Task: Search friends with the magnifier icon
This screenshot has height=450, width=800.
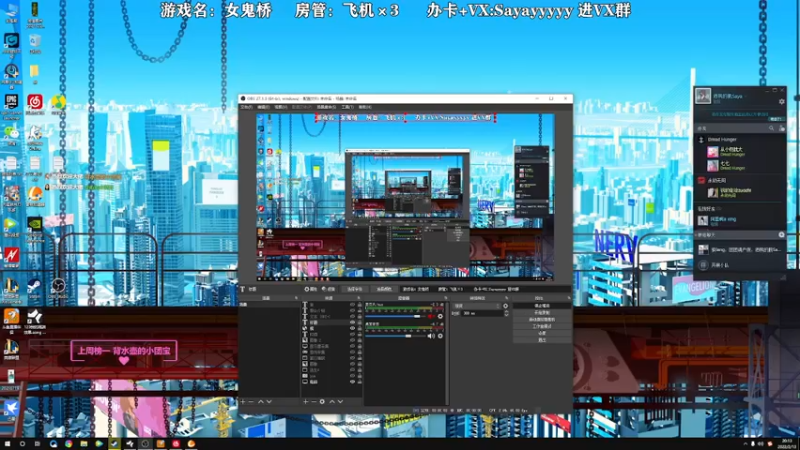Action: coord(771,129)
